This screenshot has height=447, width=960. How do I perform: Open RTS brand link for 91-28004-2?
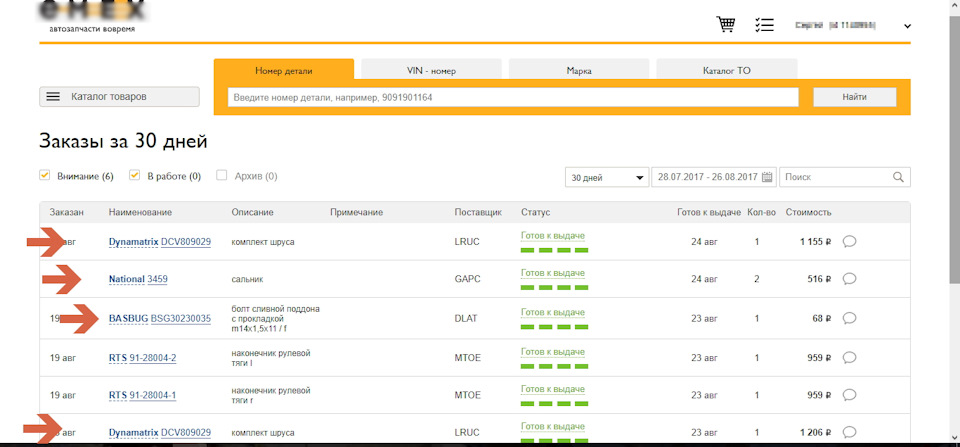click(118, 358)
